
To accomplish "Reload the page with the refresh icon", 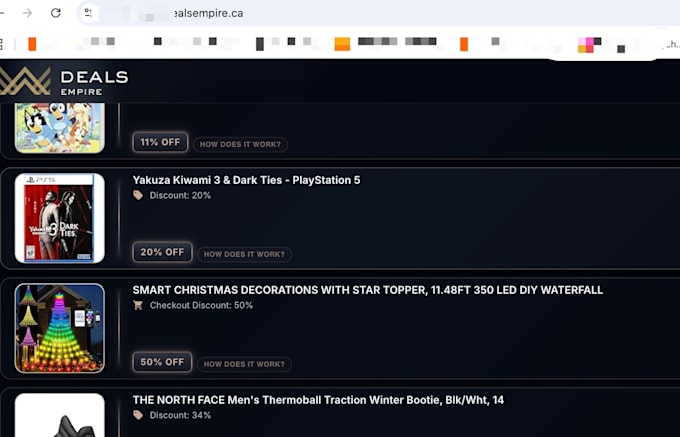I will [56, 13].
